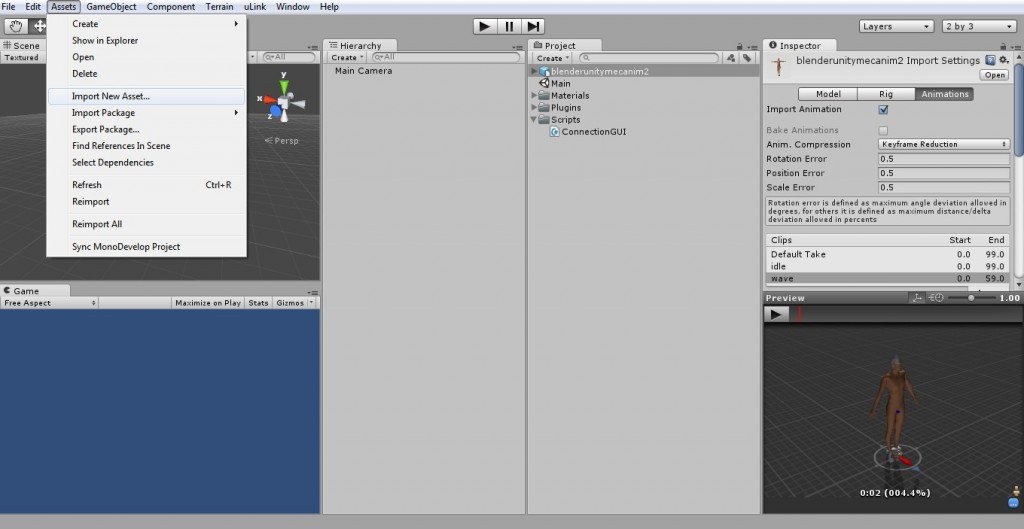Click the Position Error value field
Viewport: 1024px width, 529px height.
coord(944,173)
